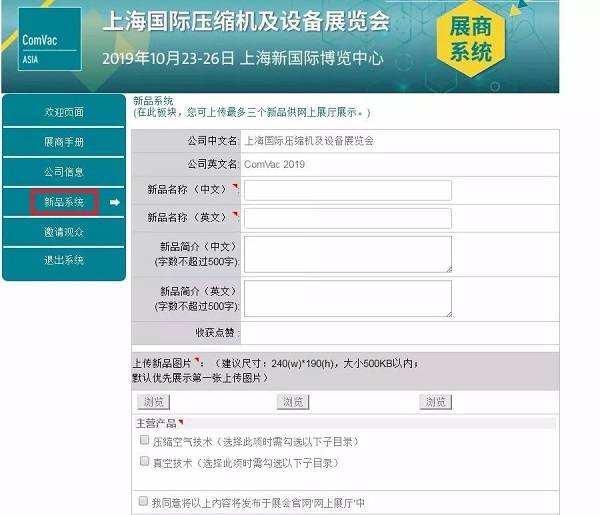Open the 展商手册 menu item

[64, 142]
